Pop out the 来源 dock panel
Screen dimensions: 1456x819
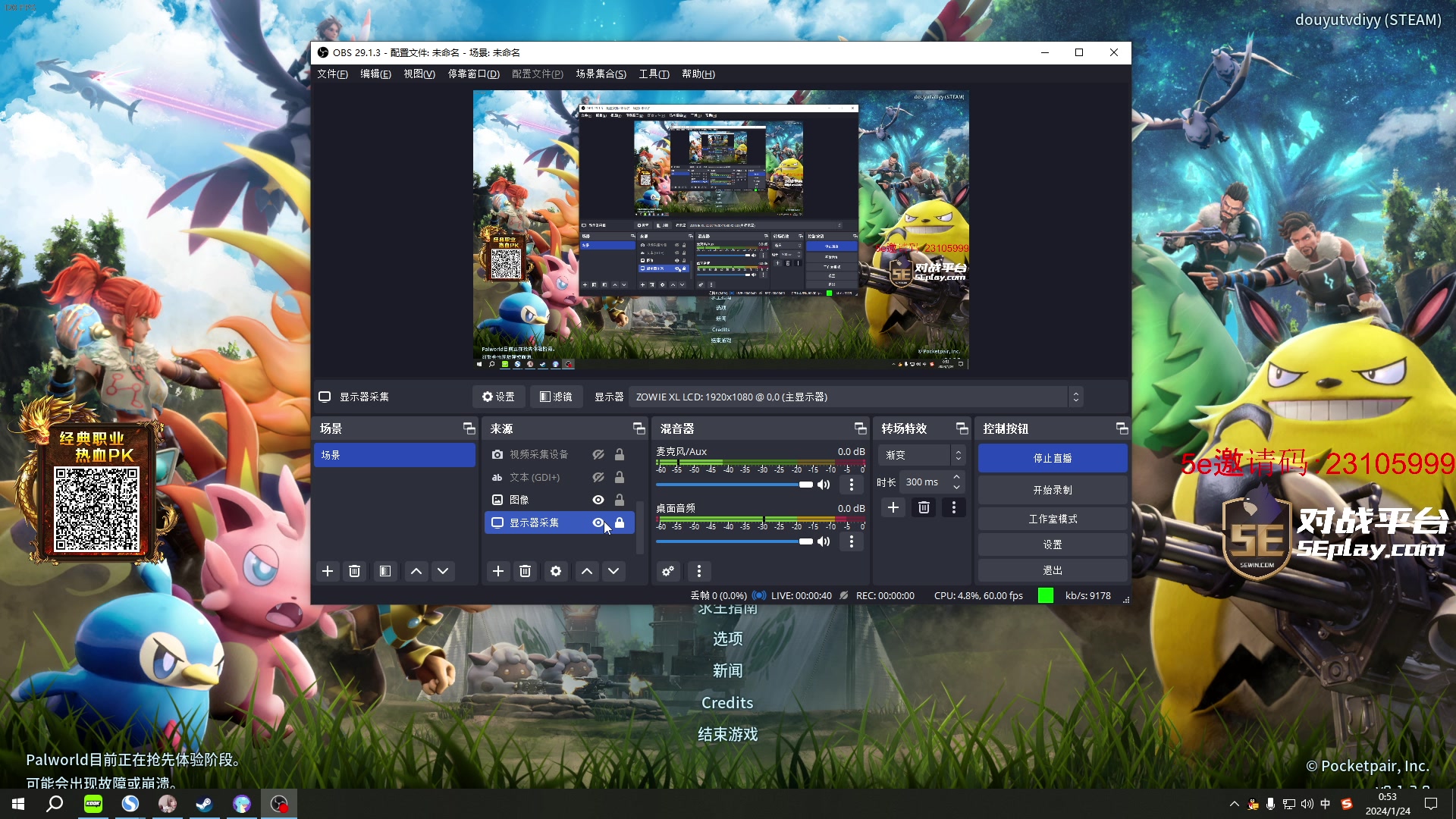[639, 428]
